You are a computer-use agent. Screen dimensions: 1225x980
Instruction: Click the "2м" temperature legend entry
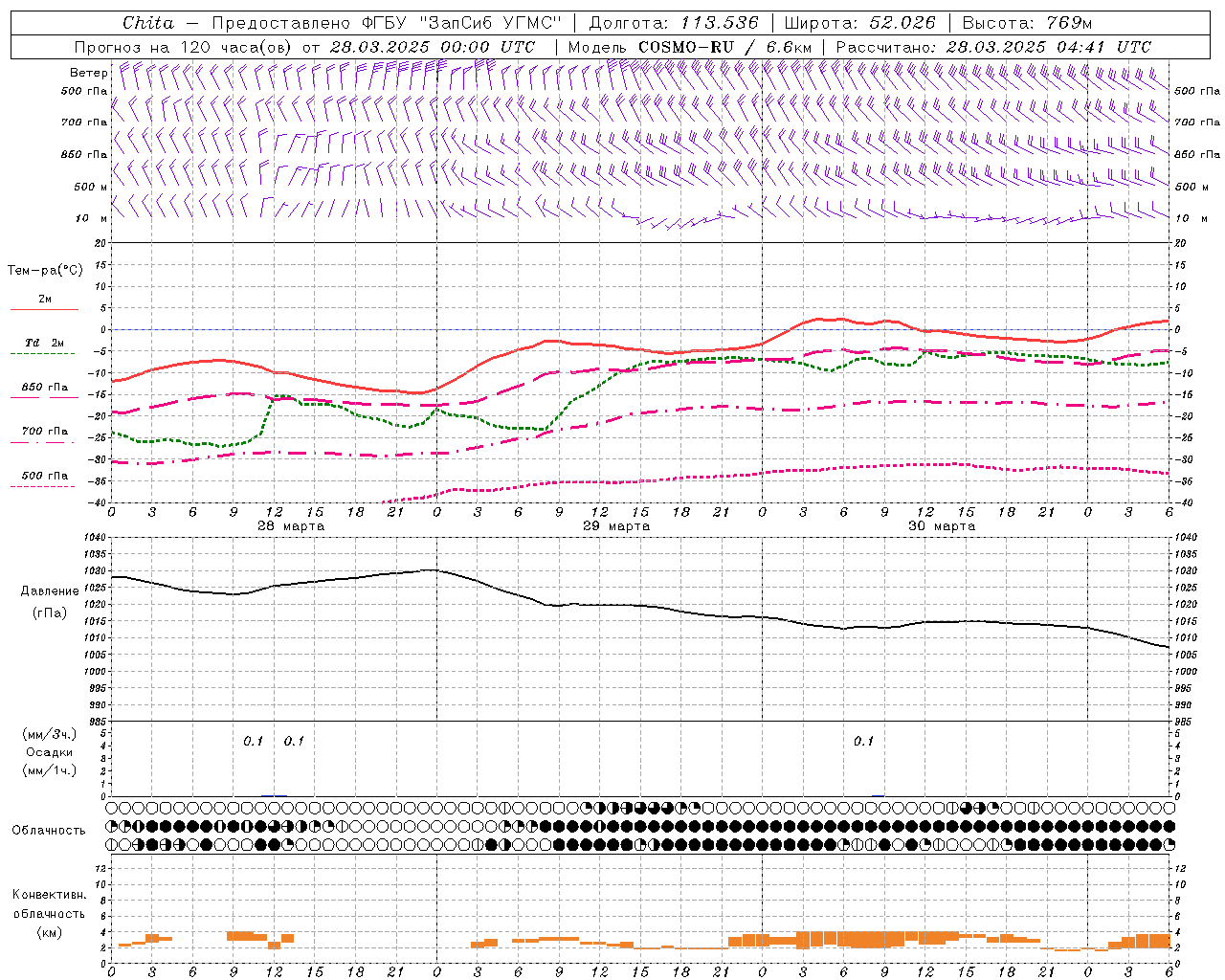point(45,300)
